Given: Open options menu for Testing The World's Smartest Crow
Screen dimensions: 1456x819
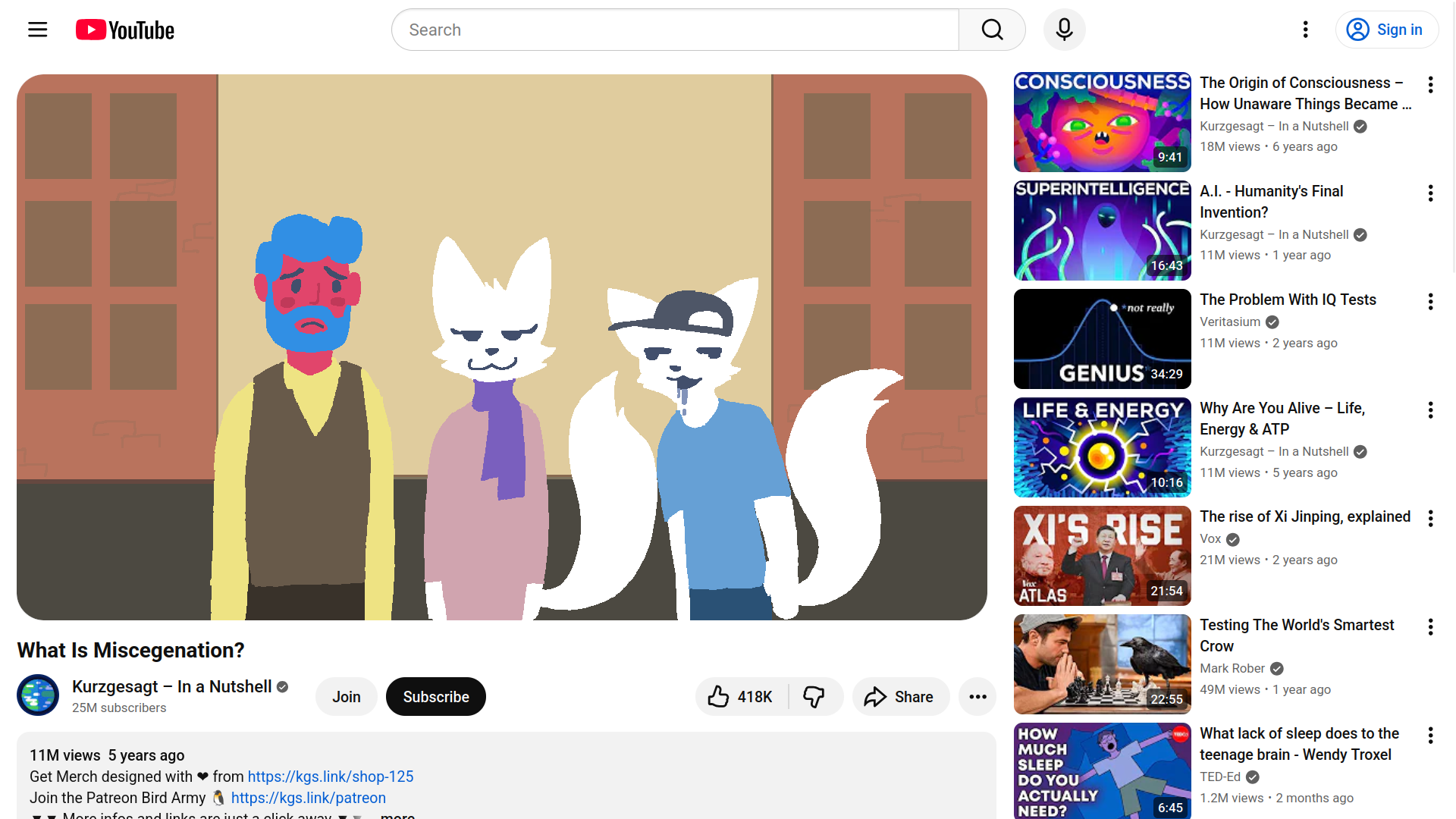Looking at the screenshot, I should coord(1430,627).
